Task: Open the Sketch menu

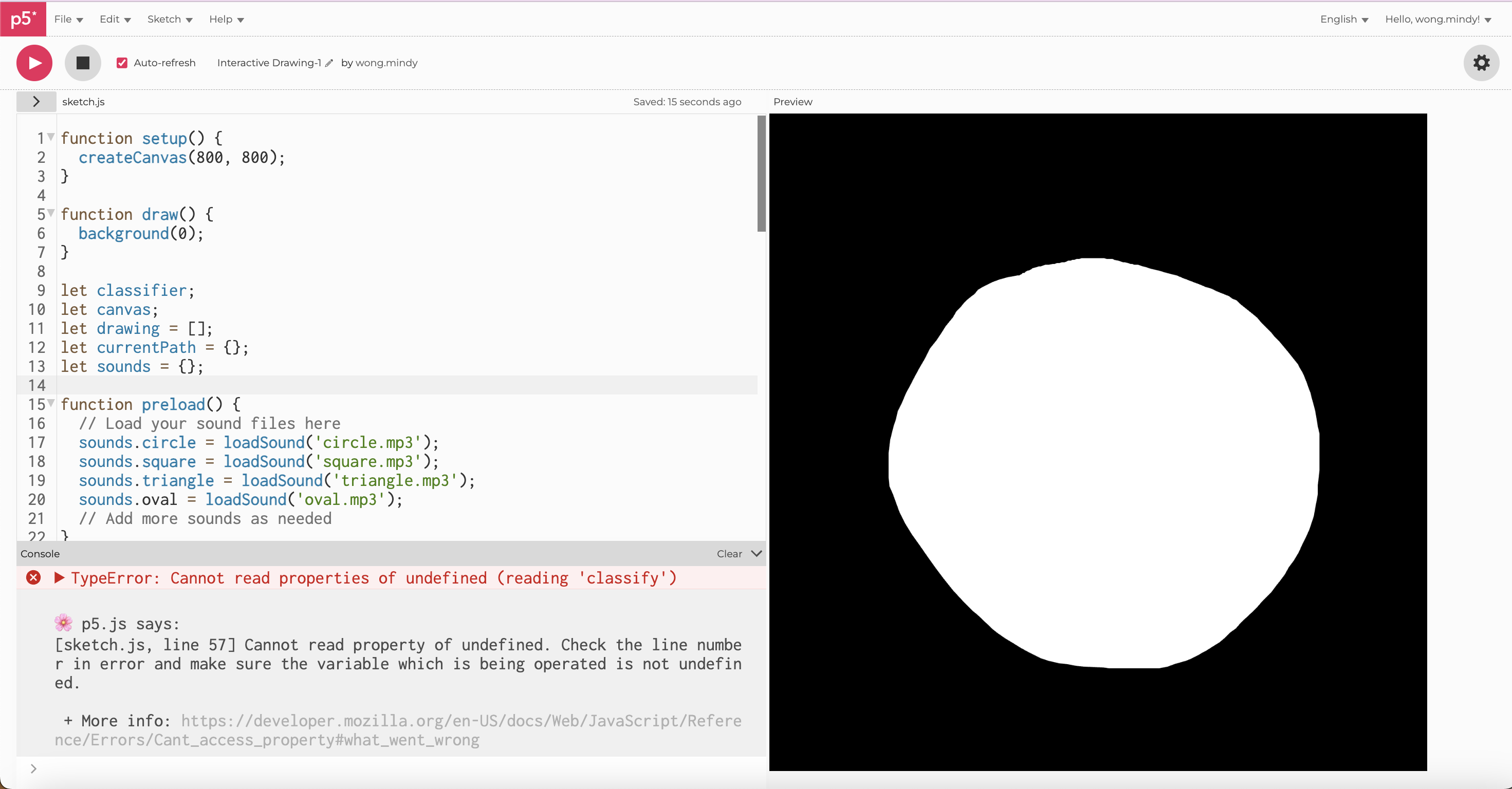Action: tap(170, 20)
